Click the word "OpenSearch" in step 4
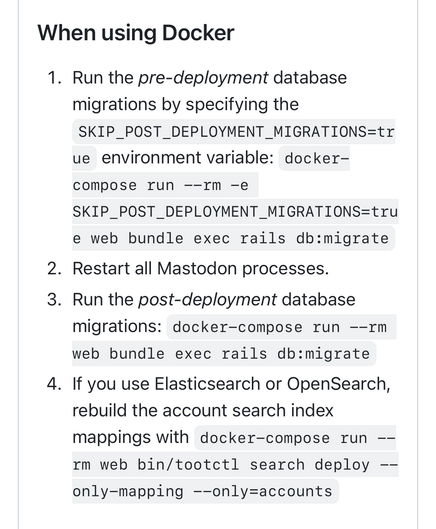436x529 pixels. (338, 384)
